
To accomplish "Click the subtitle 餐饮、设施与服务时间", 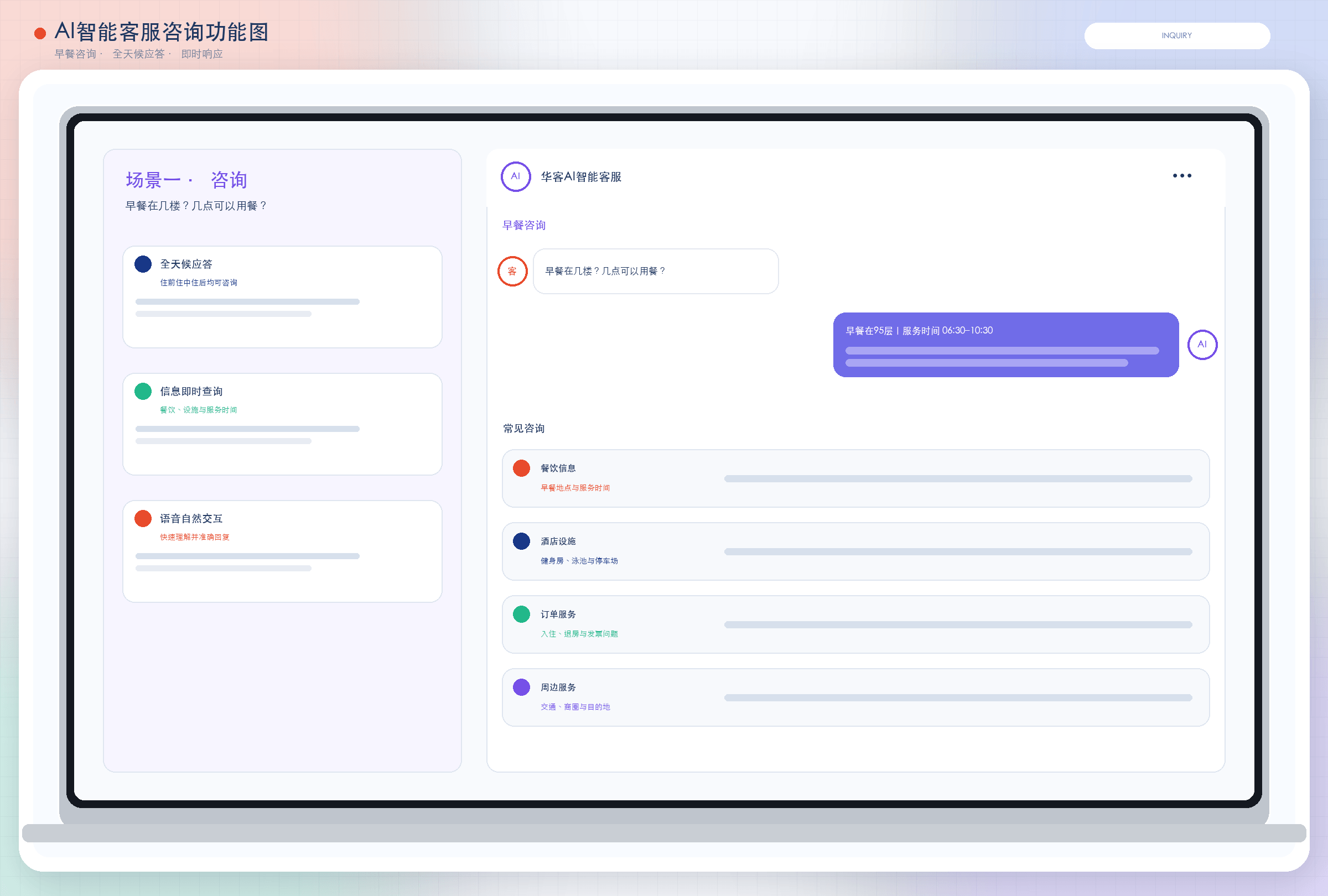I will pos(198,410).
